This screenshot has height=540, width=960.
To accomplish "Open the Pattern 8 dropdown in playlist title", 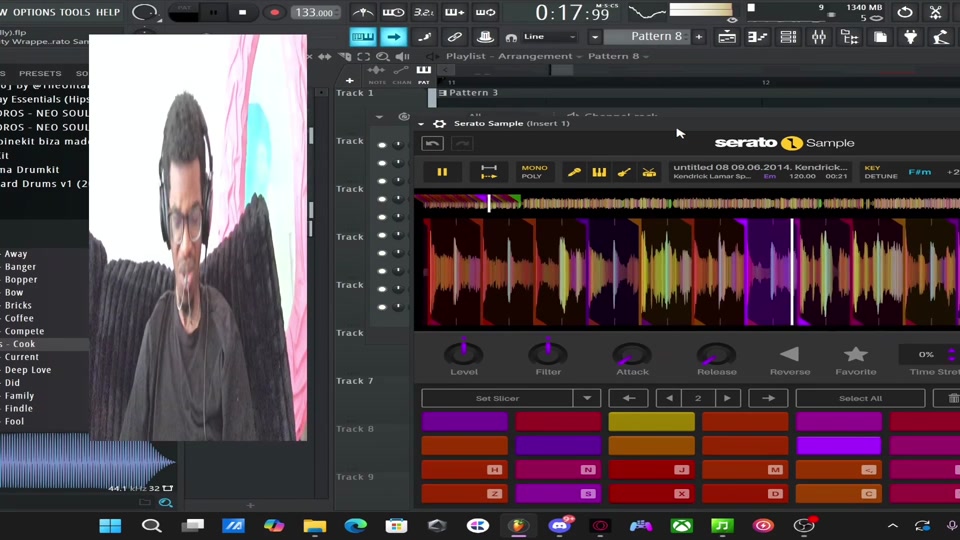I will pyautogui.click(x=618, y=56).
